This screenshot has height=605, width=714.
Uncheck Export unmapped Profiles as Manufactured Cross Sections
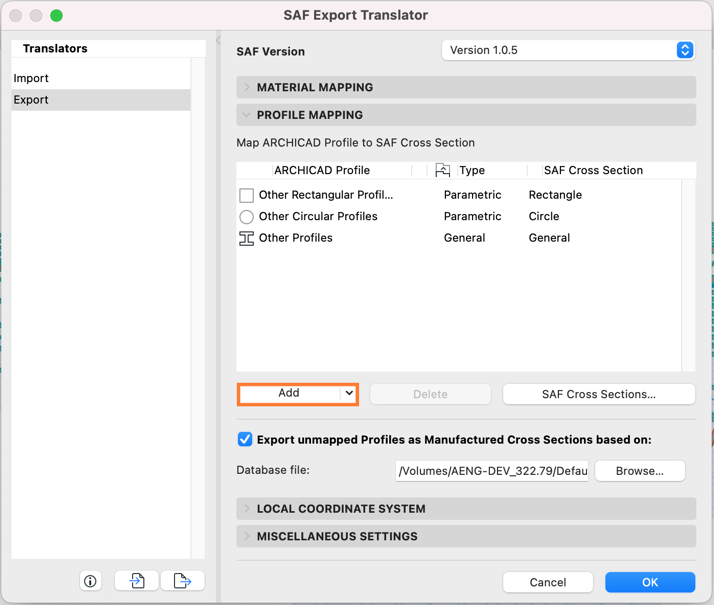245,439
